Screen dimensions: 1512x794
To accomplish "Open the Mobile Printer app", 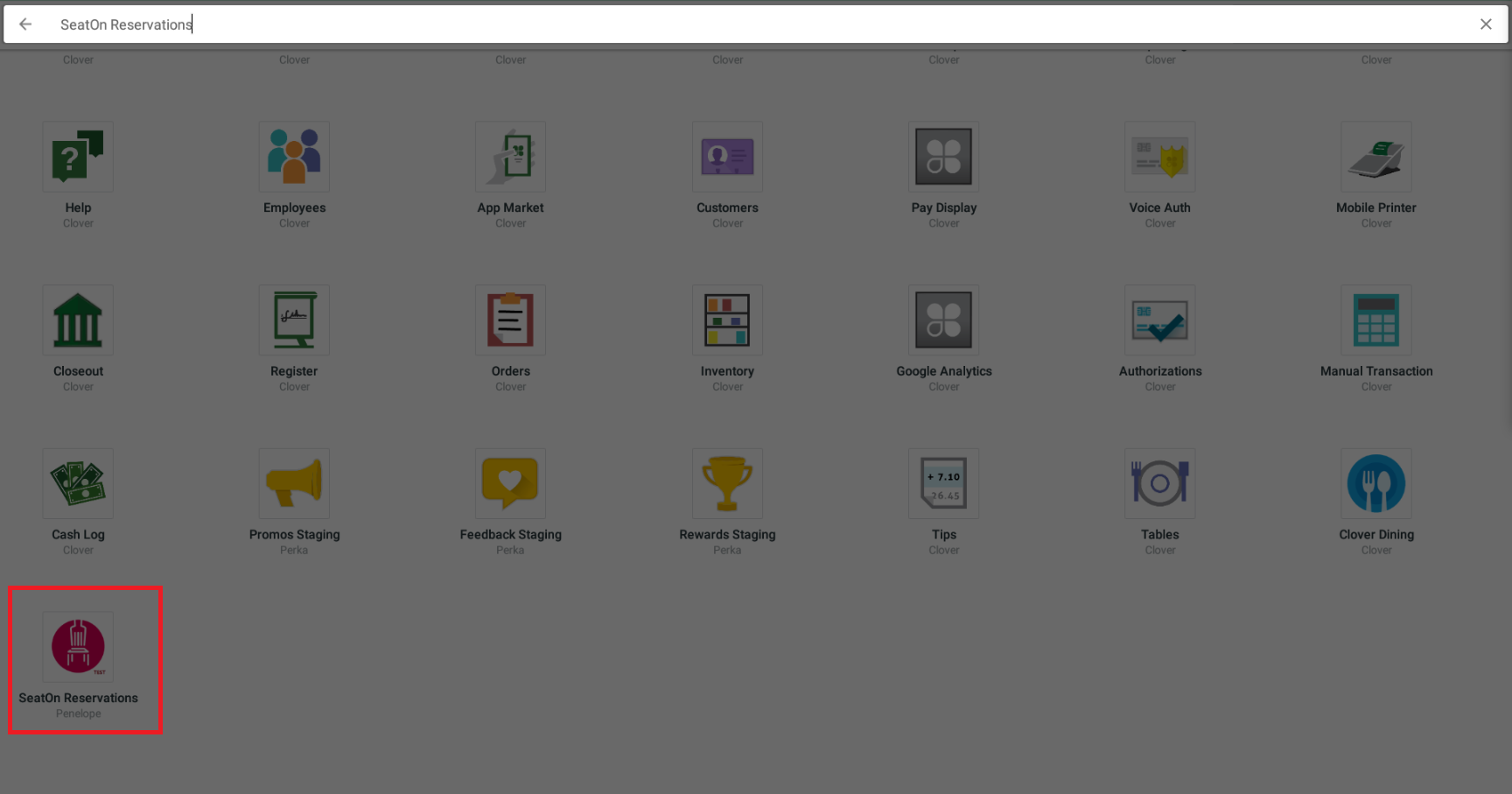I will pos(1376,157).
